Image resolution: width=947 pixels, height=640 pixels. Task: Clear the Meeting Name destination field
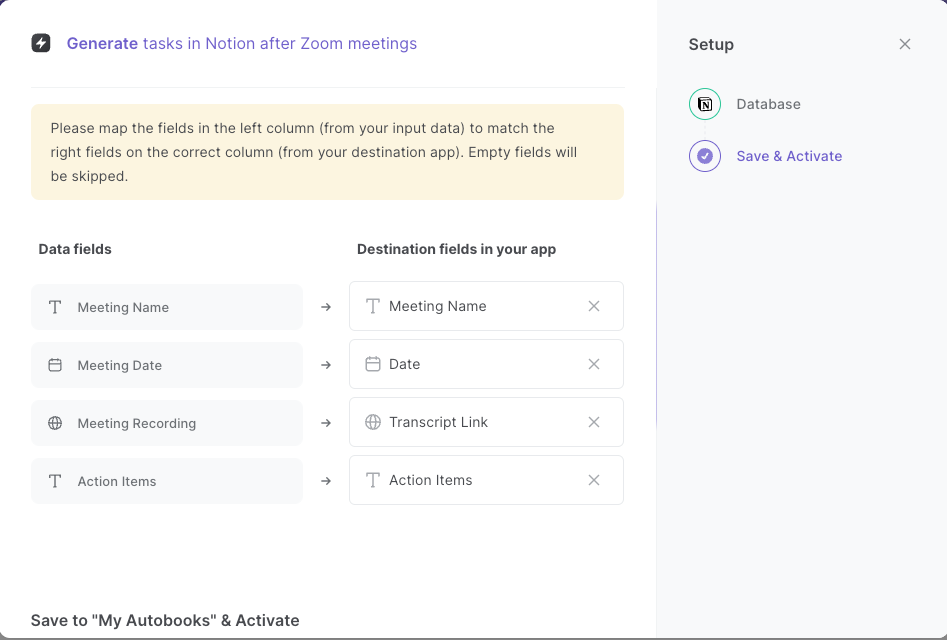click(x=594, y=306)
